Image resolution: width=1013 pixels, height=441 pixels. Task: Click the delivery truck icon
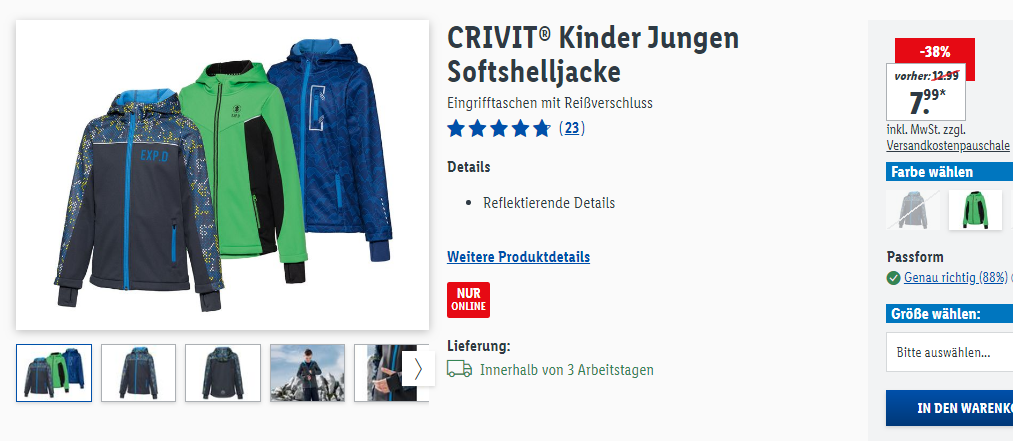pos(459,369)
